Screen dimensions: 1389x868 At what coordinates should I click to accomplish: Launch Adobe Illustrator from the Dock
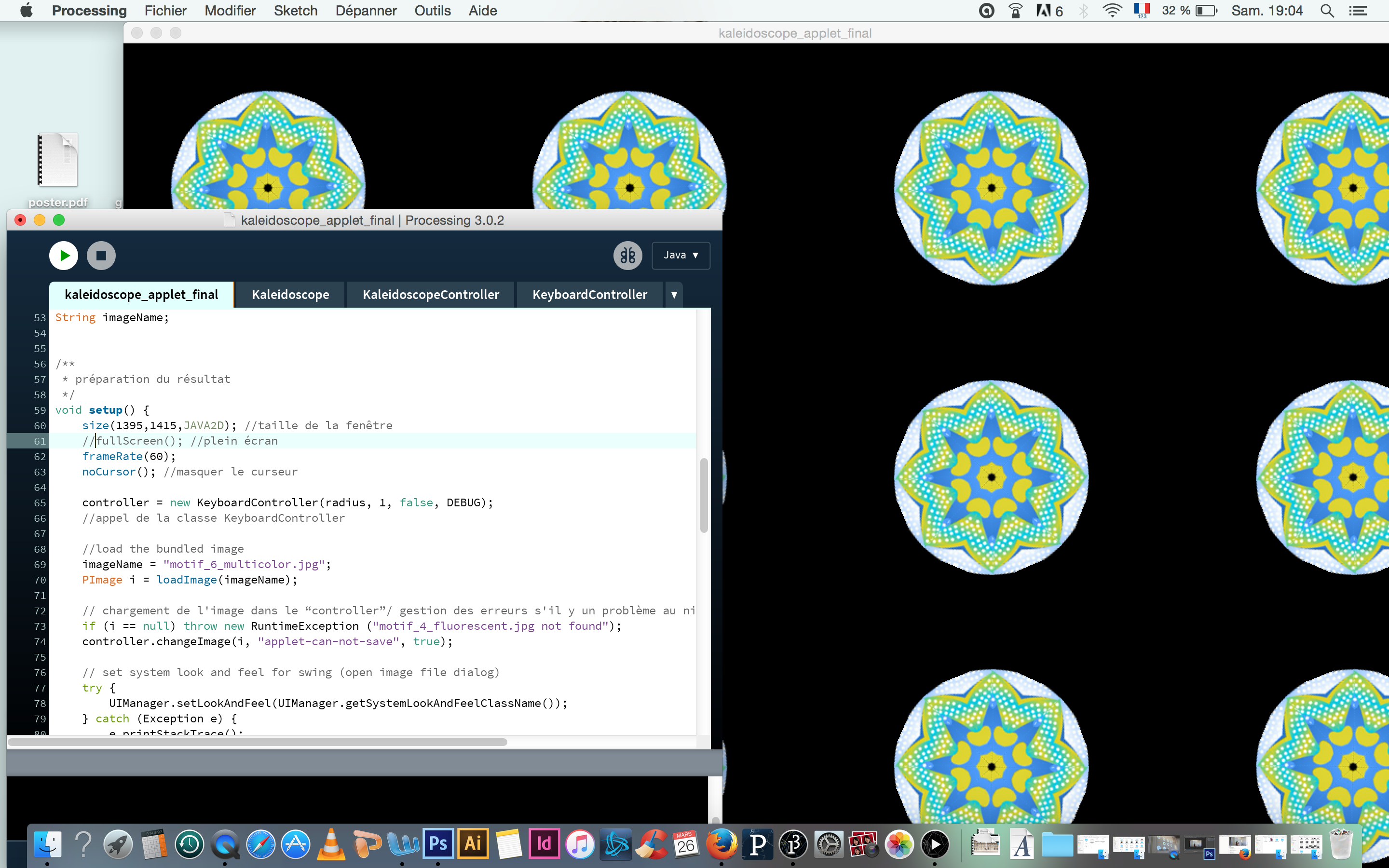pos(474,843)
